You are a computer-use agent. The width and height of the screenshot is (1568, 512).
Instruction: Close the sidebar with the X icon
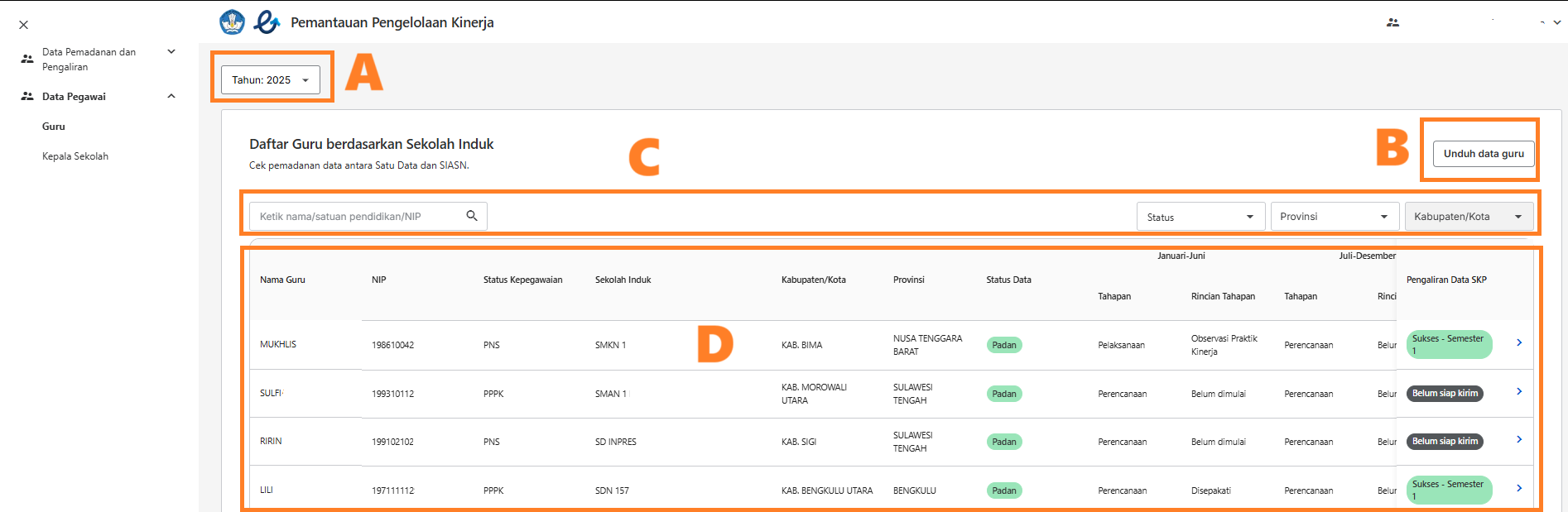coord(23,25)
